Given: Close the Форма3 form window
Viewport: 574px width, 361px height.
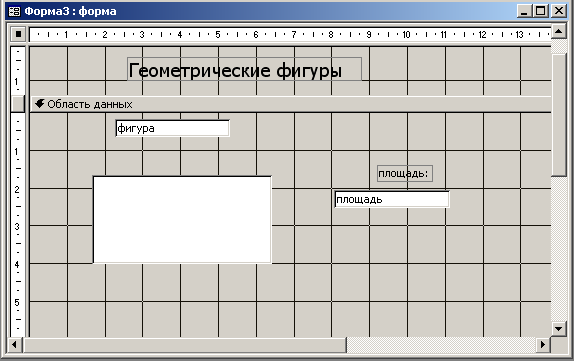Looking at the screenshot, I should pyautogui.click(x=559, y=11).
